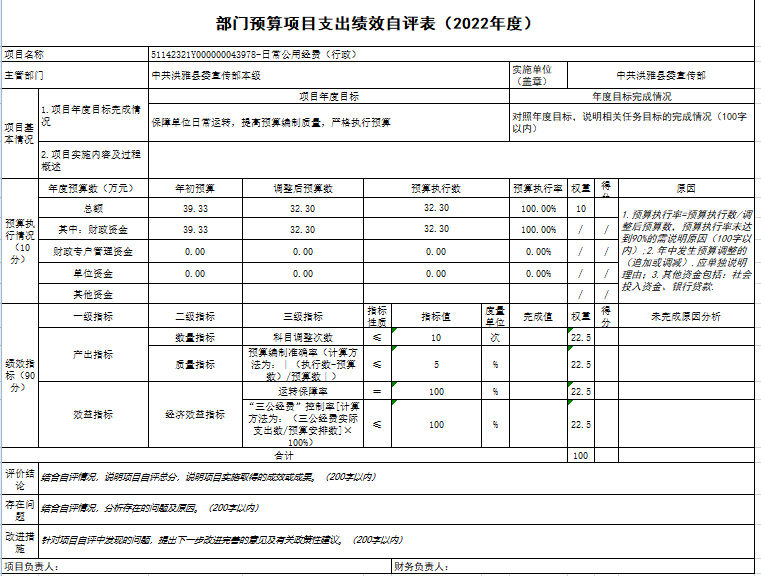The width and height of the screenshot is (761, 576).
Task: Select the title cell 部门预算项目支出绩效自评表（2022年度）
Action: pos(378,23)
